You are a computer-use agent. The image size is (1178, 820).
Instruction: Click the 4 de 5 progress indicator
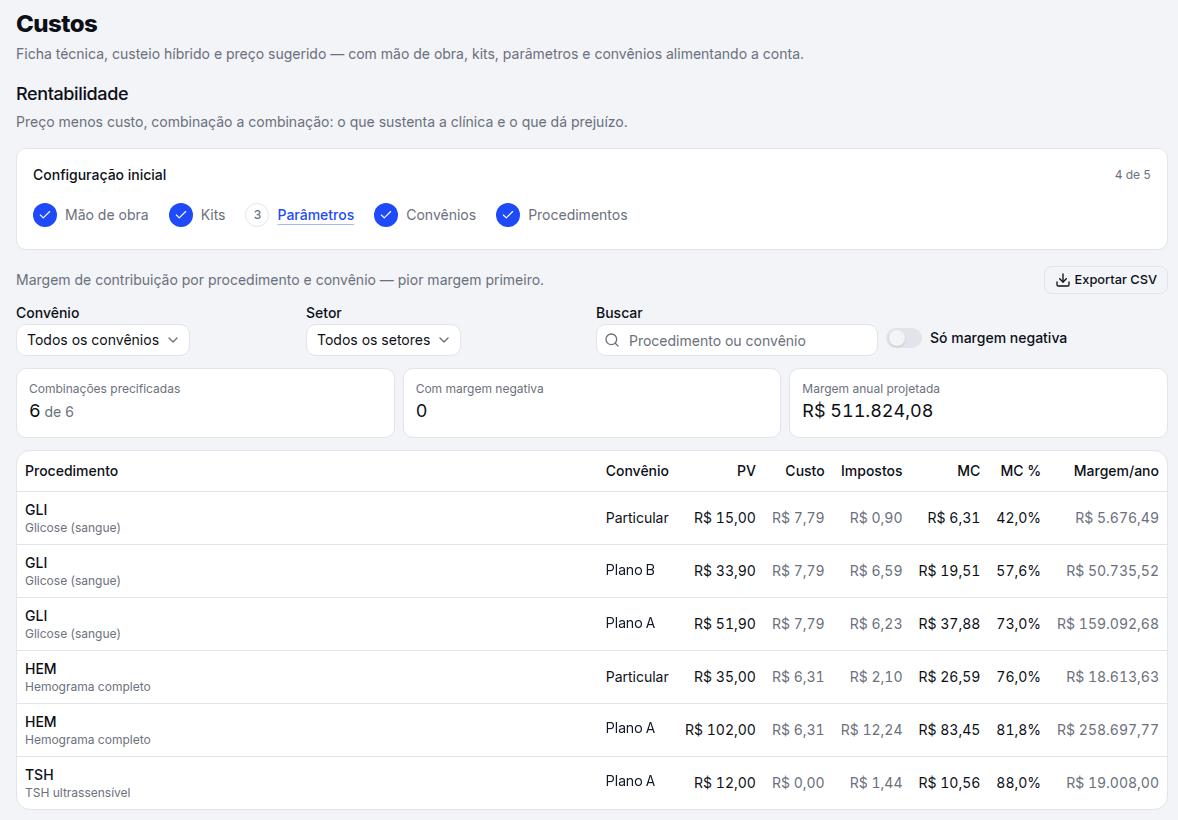coord(1132,175)
